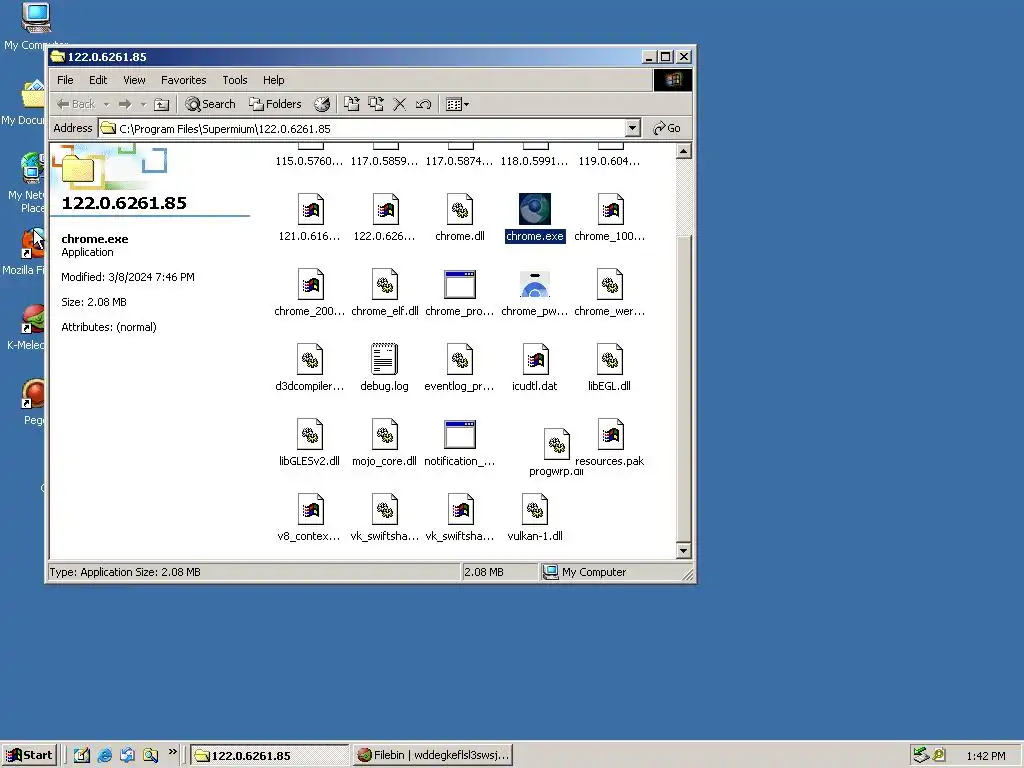The width and height of the screenshot is (1024, 768).
Task: Open the Windows Start menu
Action: (29, 755)
